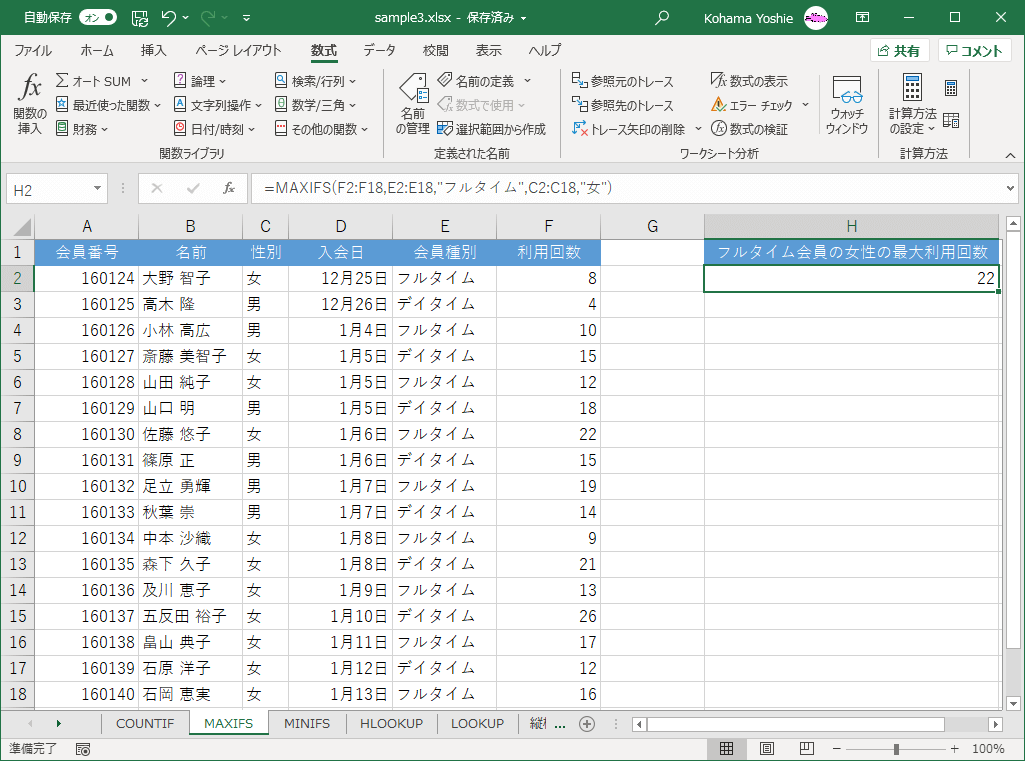
Task: Switch to Page Break Preview in status bar
Action: pyautogui.click(x=807, y=749)
